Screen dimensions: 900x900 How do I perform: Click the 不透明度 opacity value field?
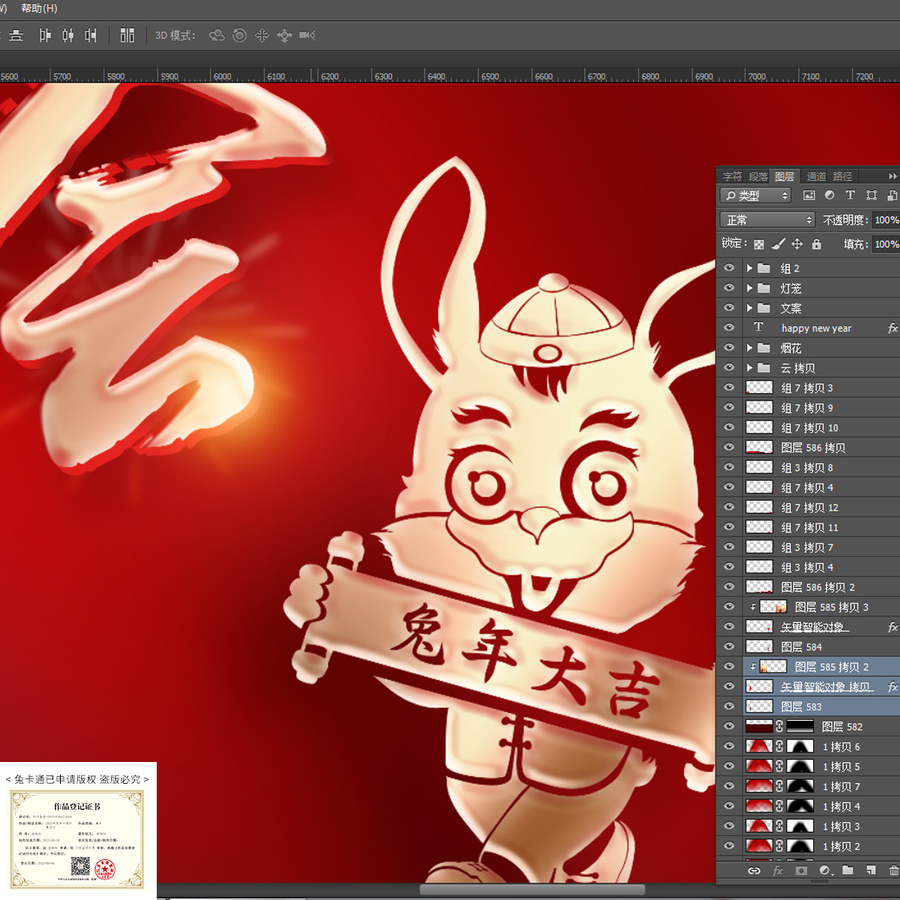click(886, 220)
